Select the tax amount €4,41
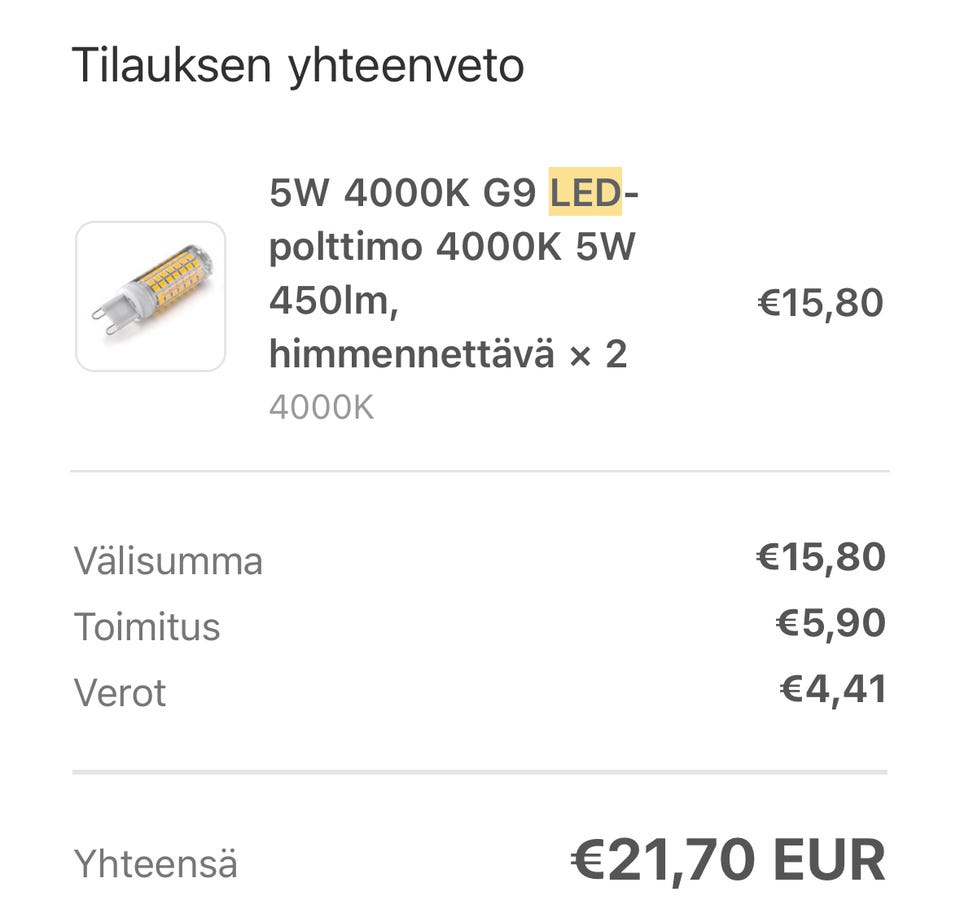 point(832,689)
